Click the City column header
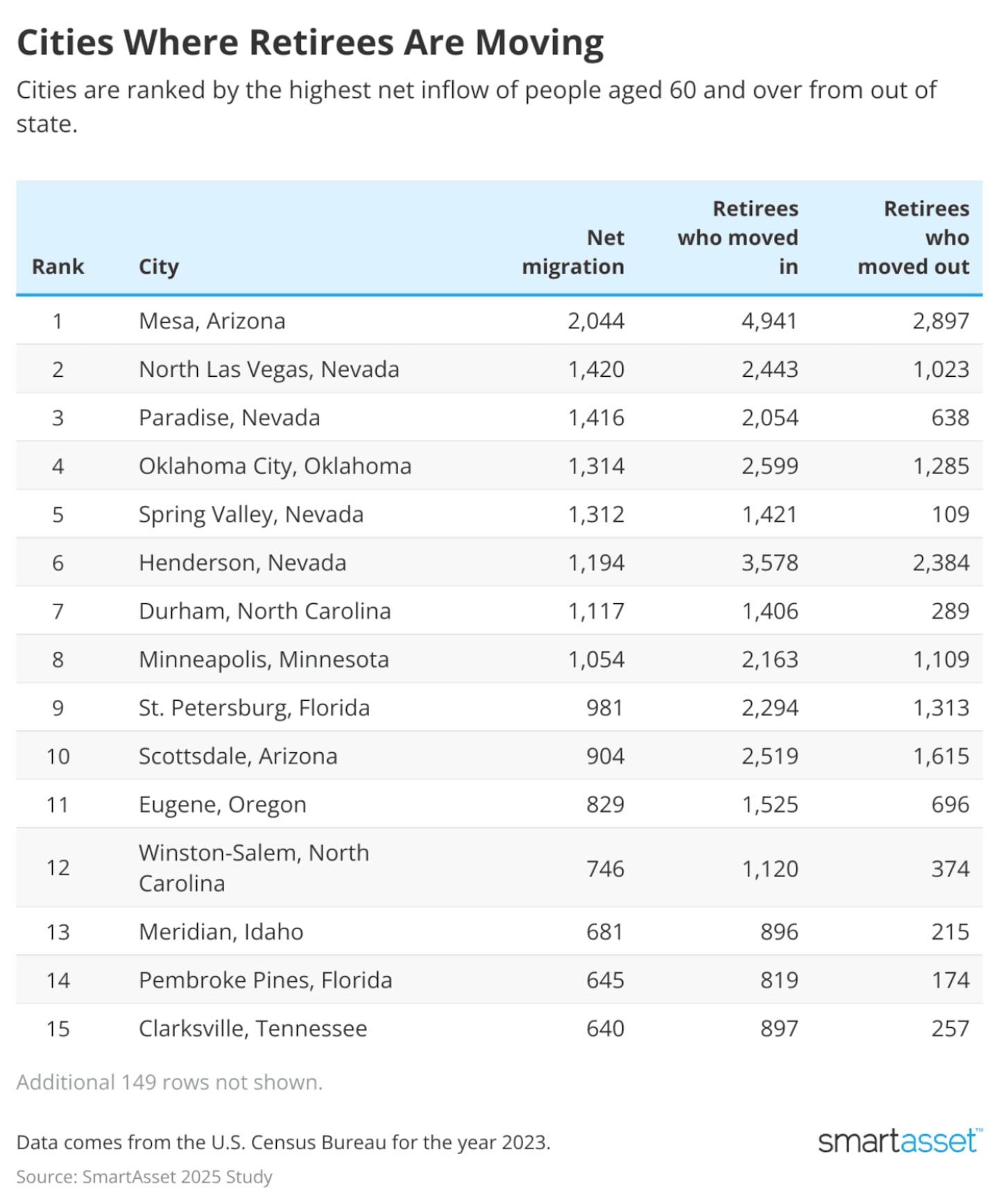 159,267
